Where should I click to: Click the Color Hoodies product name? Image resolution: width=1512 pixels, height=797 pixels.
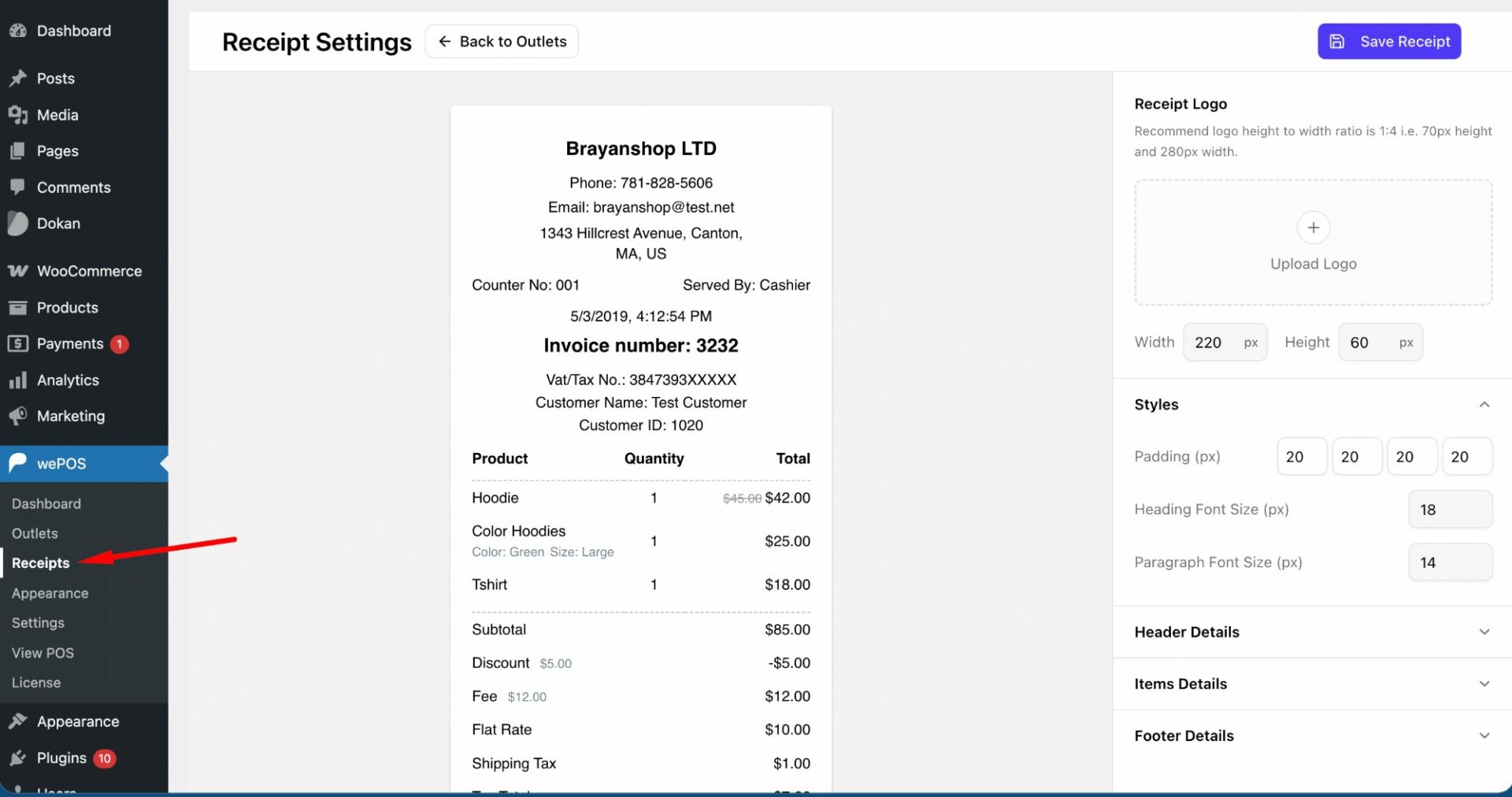tap(519, 531)
